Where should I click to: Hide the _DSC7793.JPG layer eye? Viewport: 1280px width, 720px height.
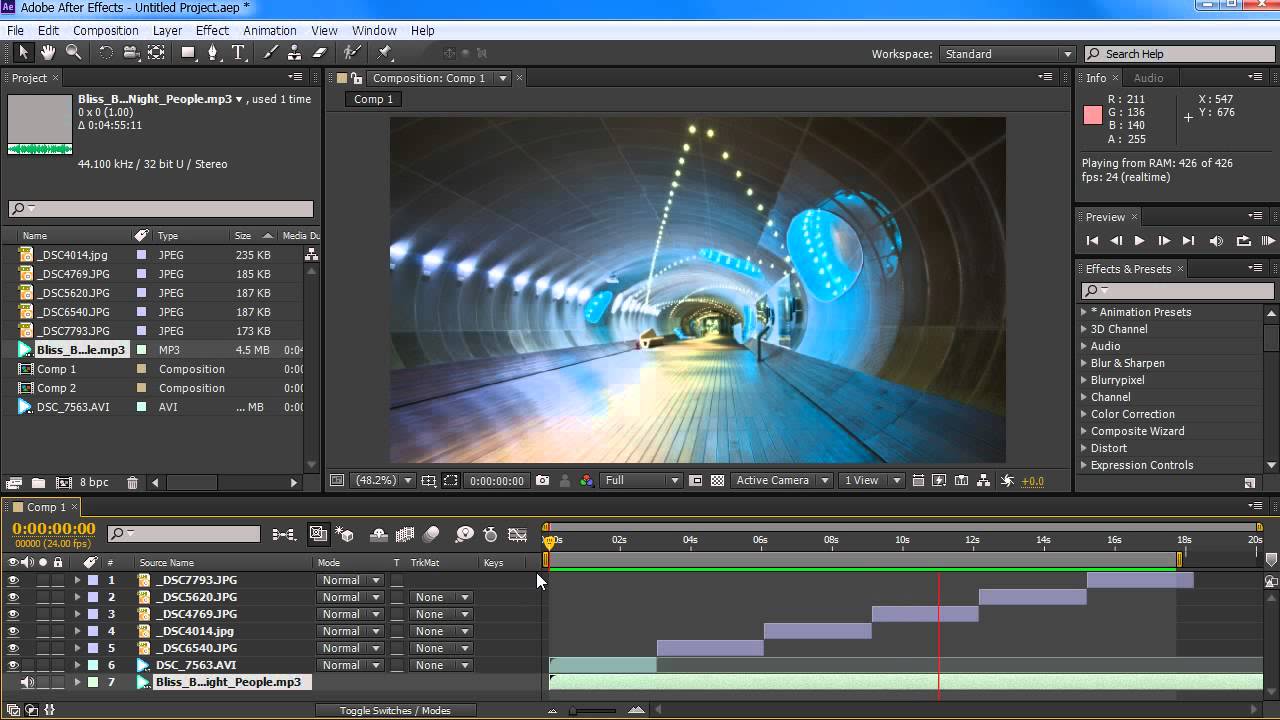pyautogui.click(x=13, y=580)
